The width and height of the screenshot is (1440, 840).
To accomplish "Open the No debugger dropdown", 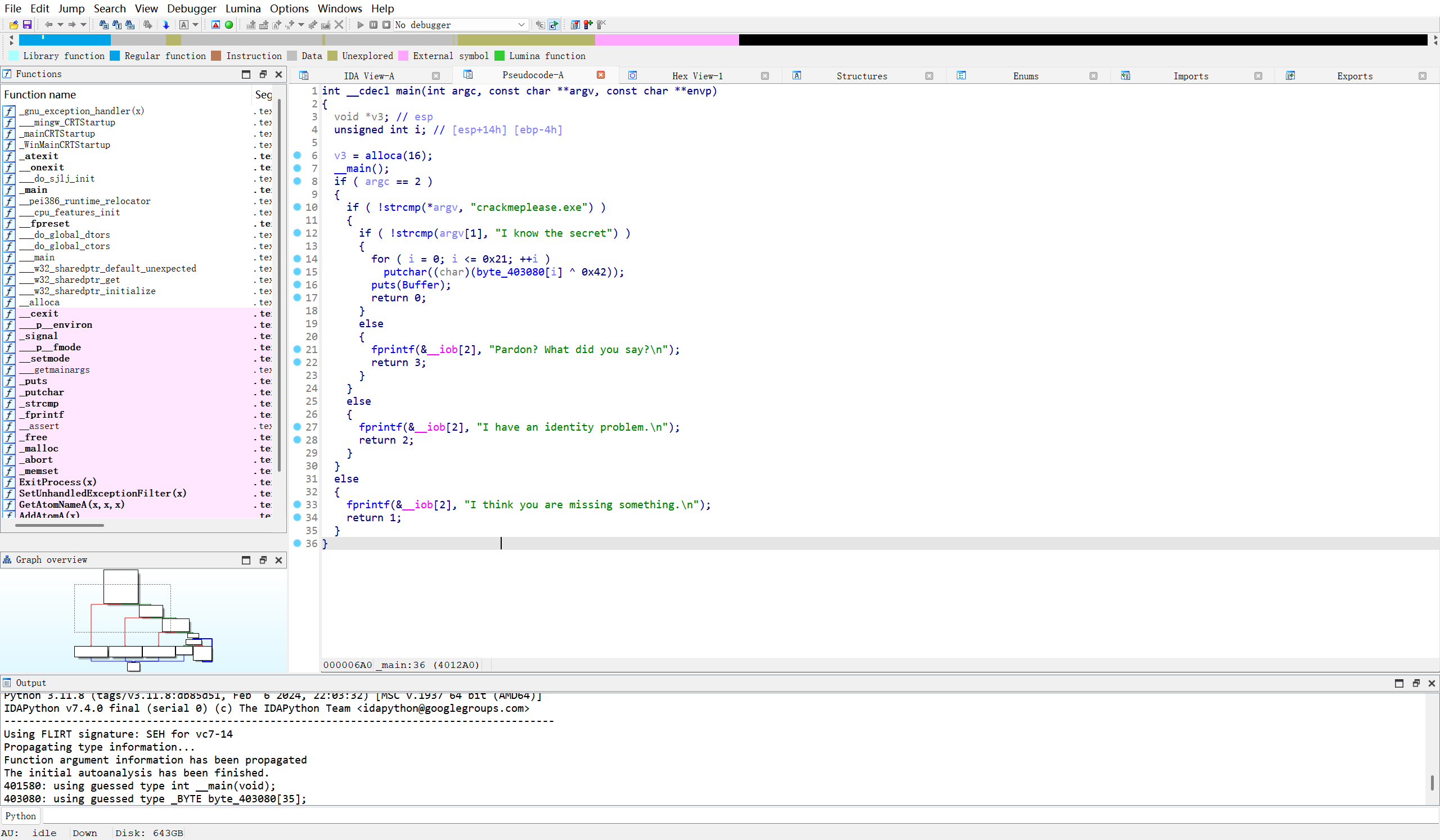I will click(521, 25).
